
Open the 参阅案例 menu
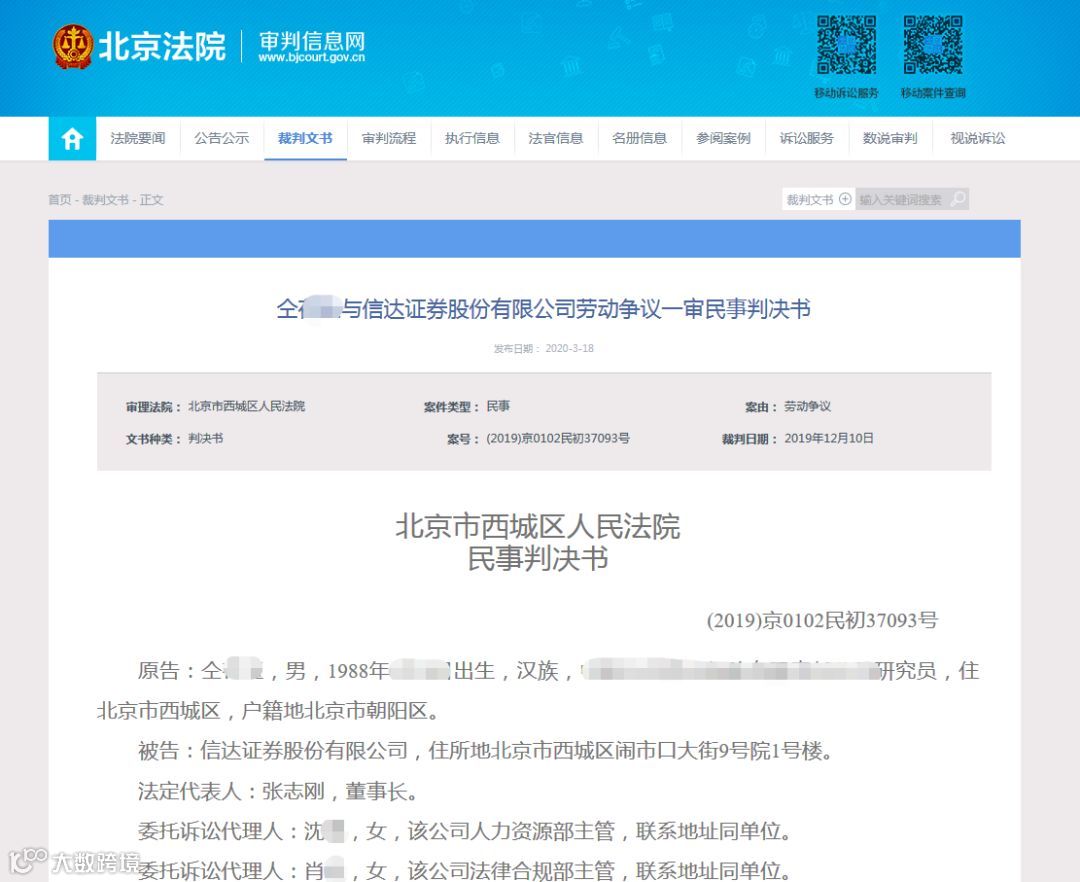[x=723, y=138]
